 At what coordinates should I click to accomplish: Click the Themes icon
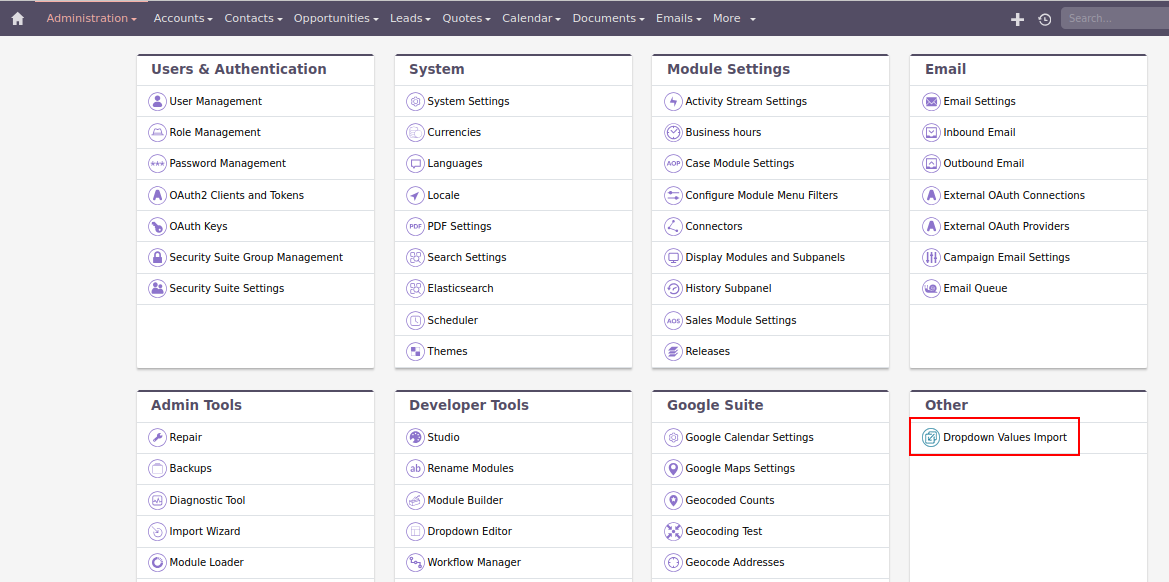click(415, 351)
